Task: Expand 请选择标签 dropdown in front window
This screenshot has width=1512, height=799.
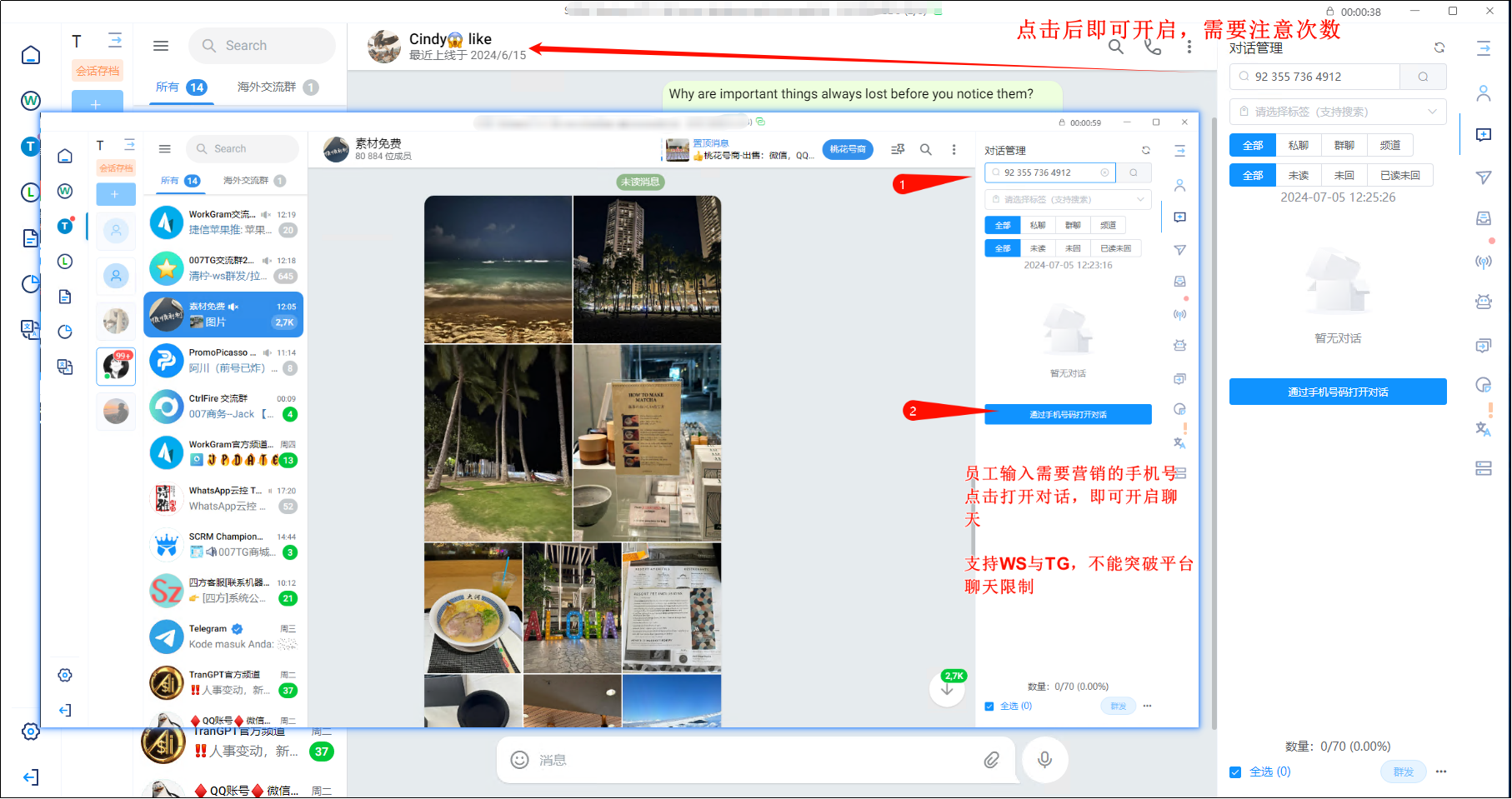Action: coord(1069,200)
